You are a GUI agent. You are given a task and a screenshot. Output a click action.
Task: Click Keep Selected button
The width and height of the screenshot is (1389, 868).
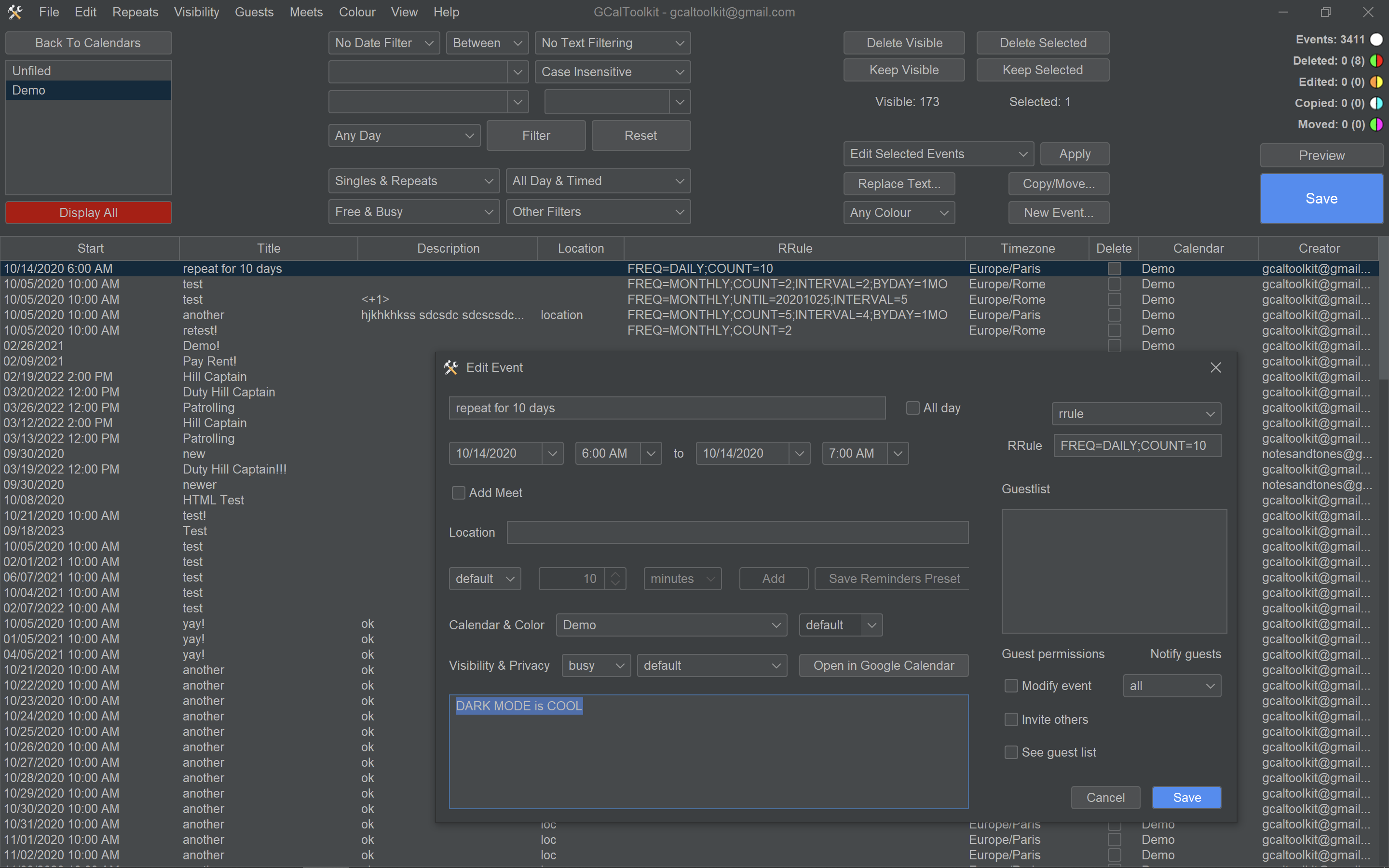coord(1042,70)
